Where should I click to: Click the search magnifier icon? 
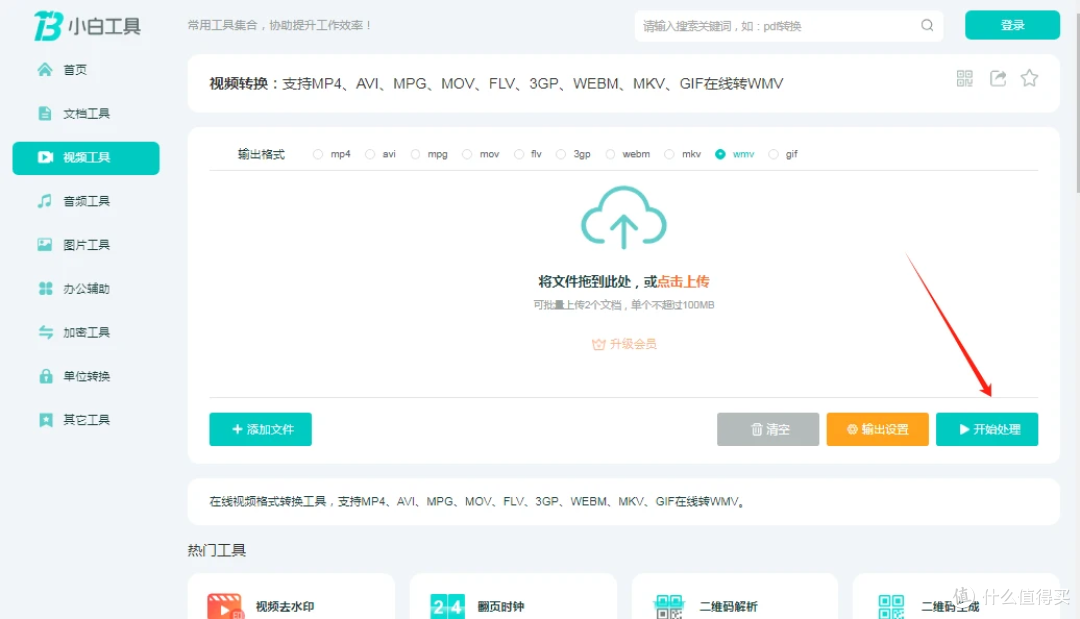point(927,25)
